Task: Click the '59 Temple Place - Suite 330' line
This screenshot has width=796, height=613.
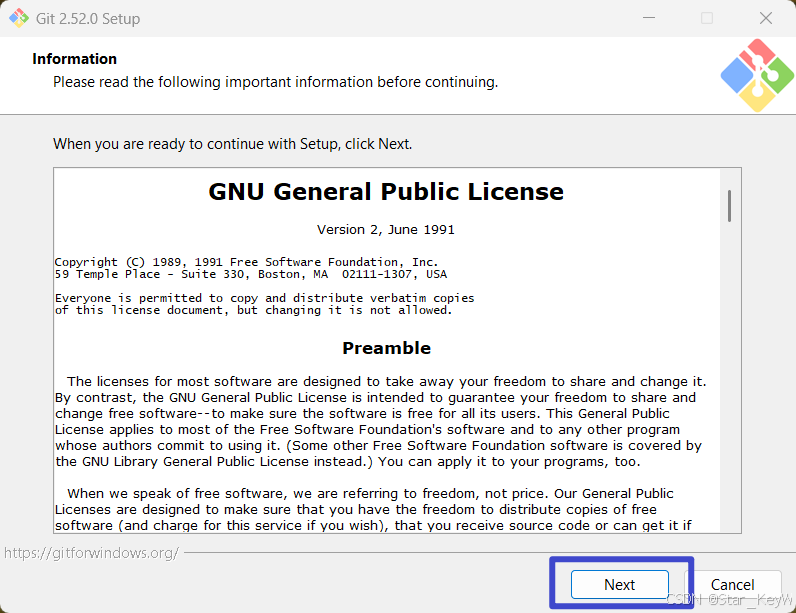Action: click(x=251, y=275)
